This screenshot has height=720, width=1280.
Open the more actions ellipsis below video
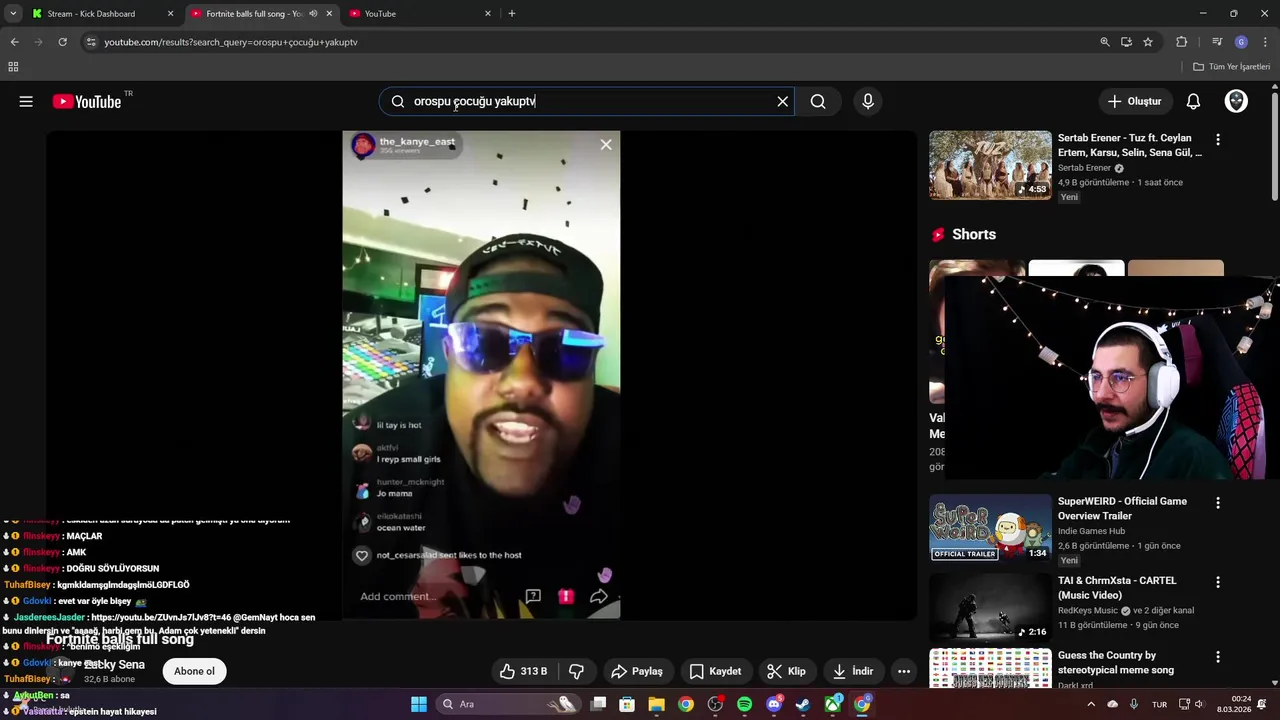click(904, 671)
